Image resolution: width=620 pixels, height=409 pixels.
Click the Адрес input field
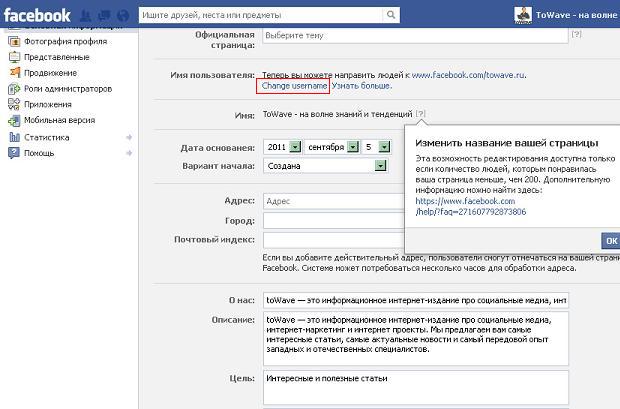click(x=334, y=201)
